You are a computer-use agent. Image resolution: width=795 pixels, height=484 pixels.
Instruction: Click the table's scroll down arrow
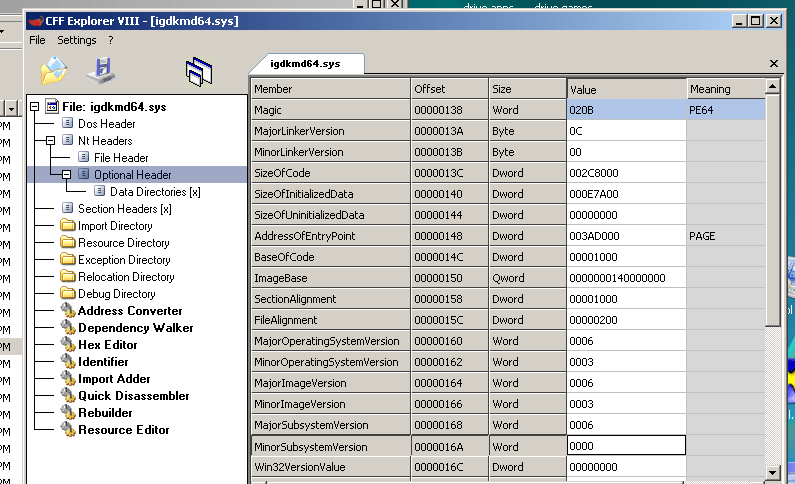[773, 473]
